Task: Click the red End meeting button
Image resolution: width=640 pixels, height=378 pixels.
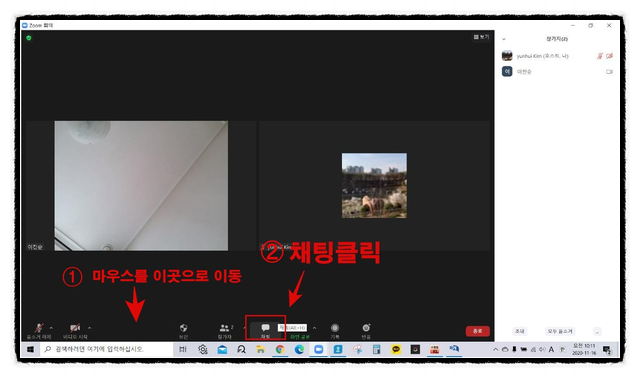Action: (x=478, y=331)
